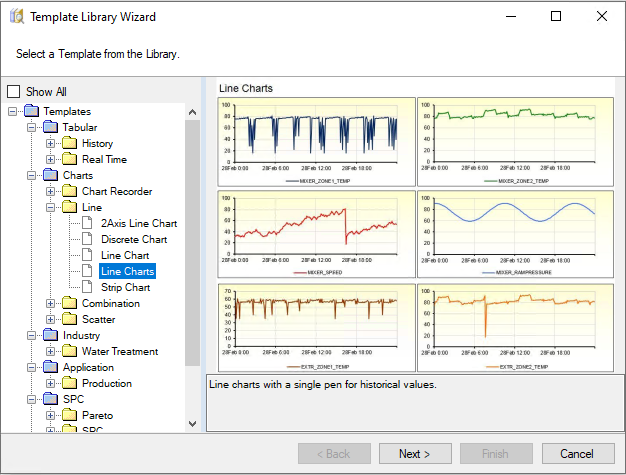Click the disabled Finish button
This screenshot has height=475, width=626.
496,454
